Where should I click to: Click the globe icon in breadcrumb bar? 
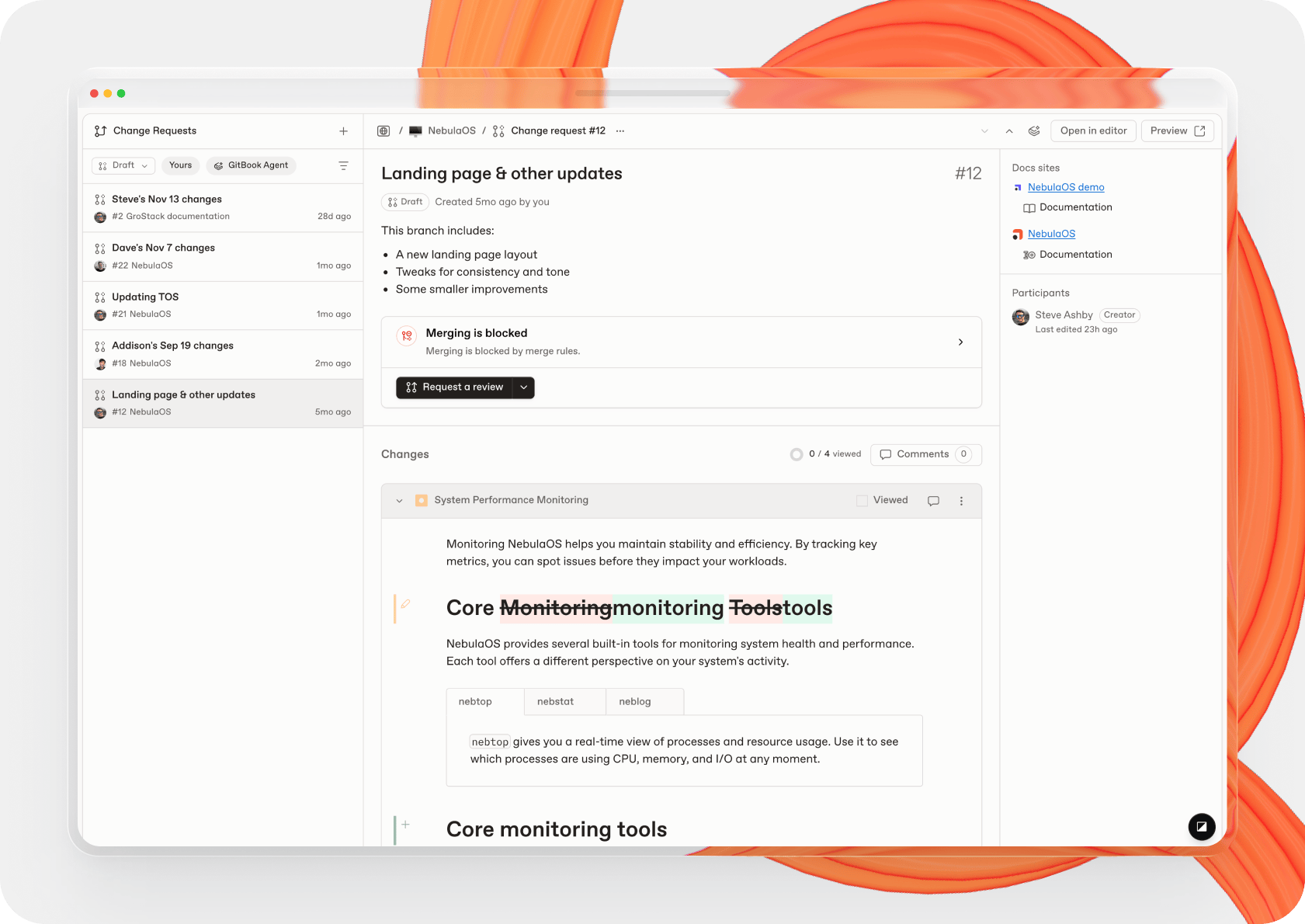[x=384, y=131]
